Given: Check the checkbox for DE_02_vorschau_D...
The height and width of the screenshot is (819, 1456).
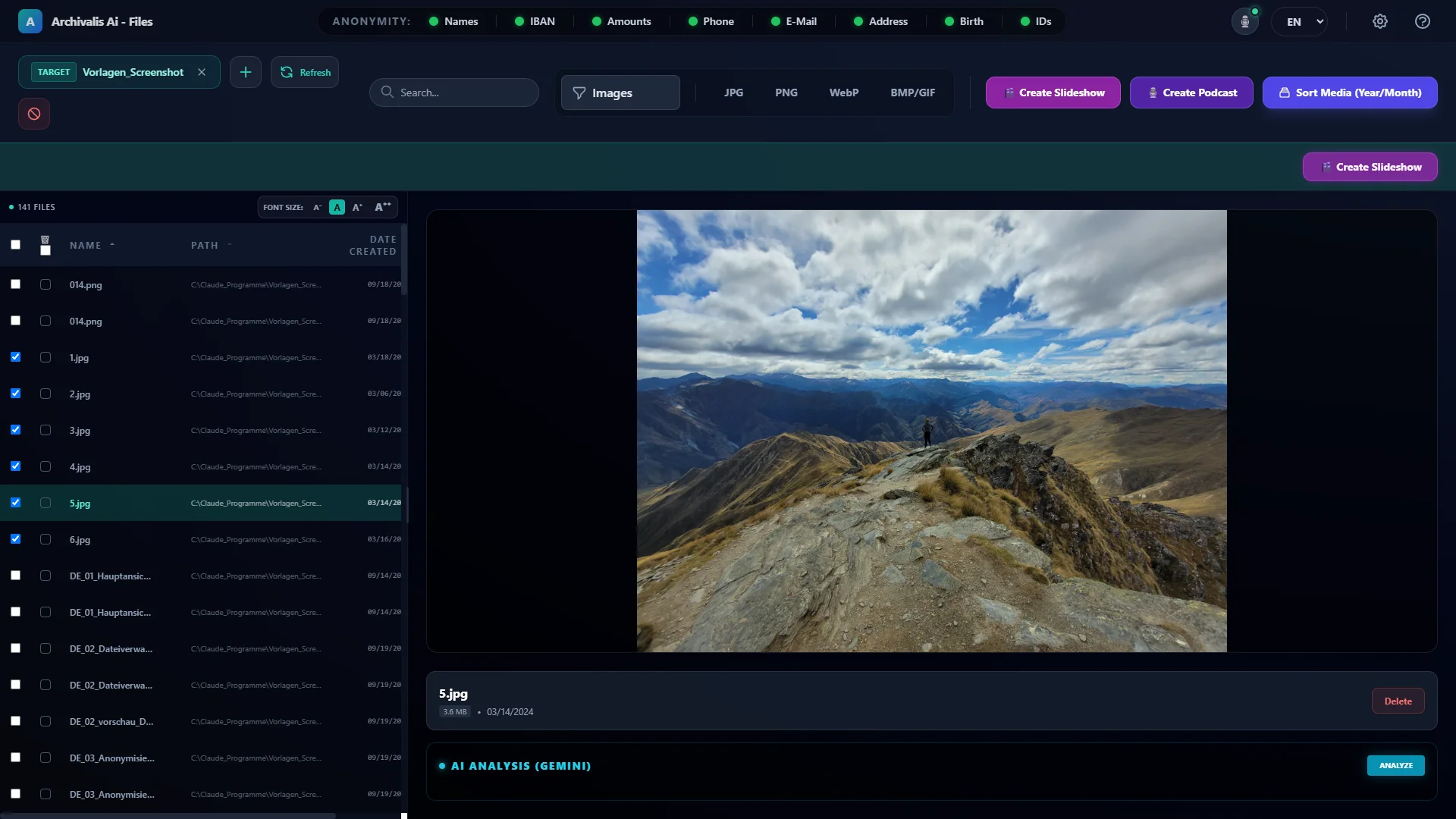Looking at the screenshot, I should click(15, 720).
